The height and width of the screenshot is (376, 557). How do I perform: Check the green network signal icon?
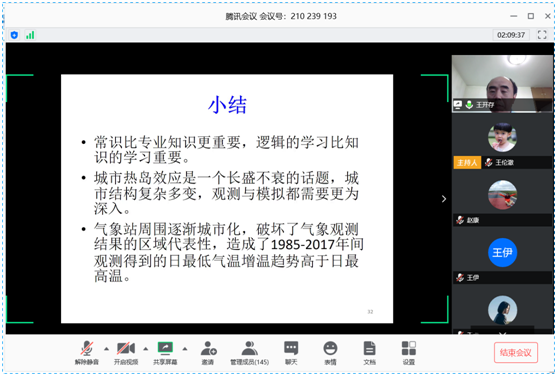(30, 35)
